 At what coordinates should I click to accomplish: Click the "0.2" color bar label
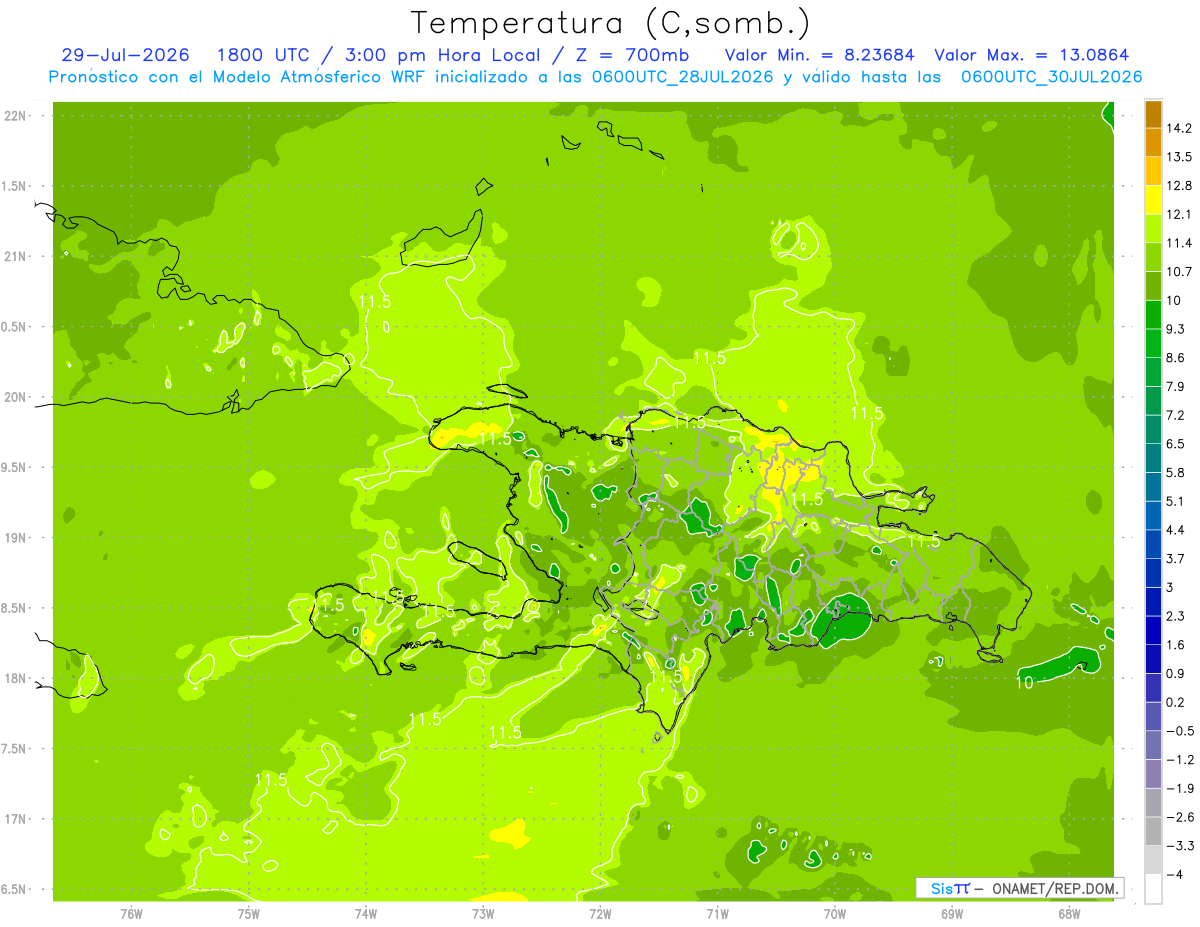click(1176, 702)
